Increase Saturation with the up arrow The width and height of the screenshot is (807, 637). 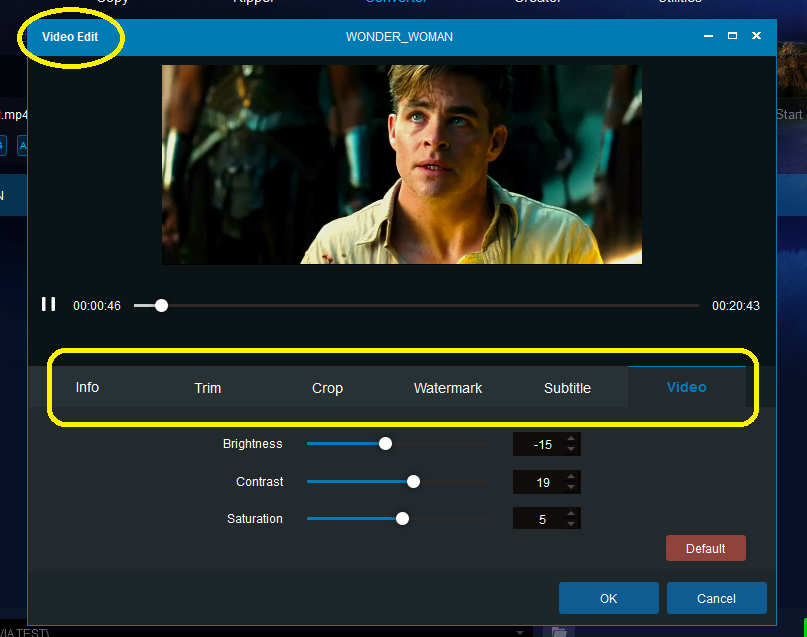click(571, 513)
